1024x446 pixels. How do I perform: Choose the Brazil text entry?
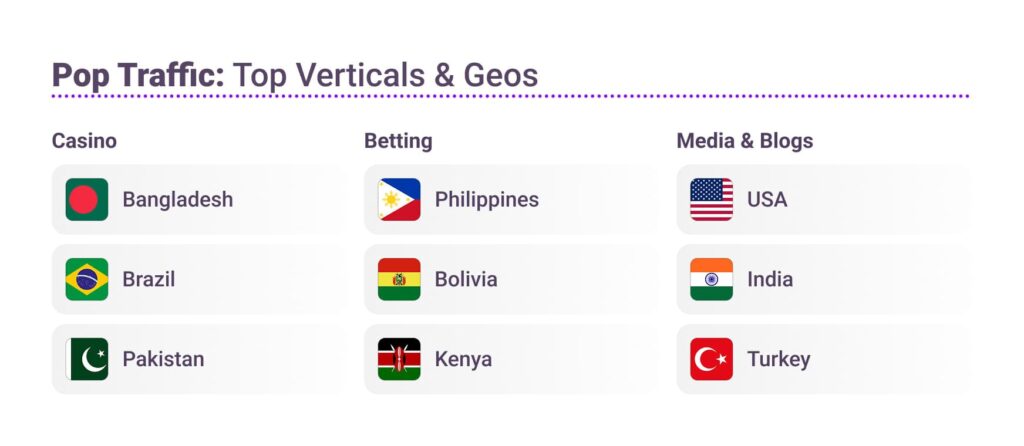click(x=148, y=280)
